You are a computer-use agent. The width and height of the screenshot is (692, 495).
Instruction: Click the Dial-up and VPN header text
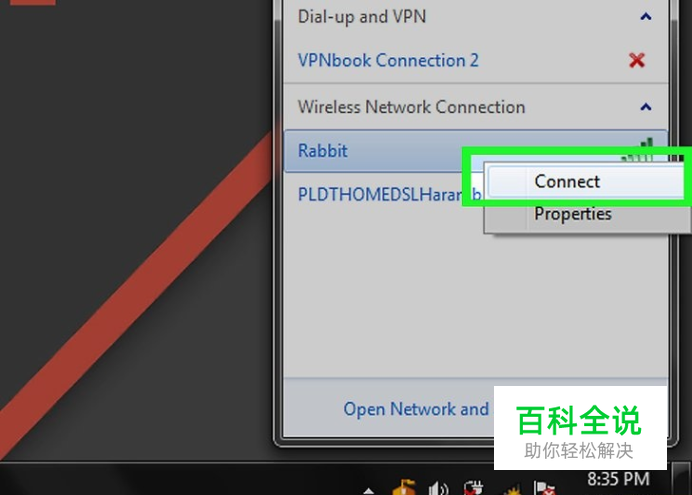coord(362,17)
